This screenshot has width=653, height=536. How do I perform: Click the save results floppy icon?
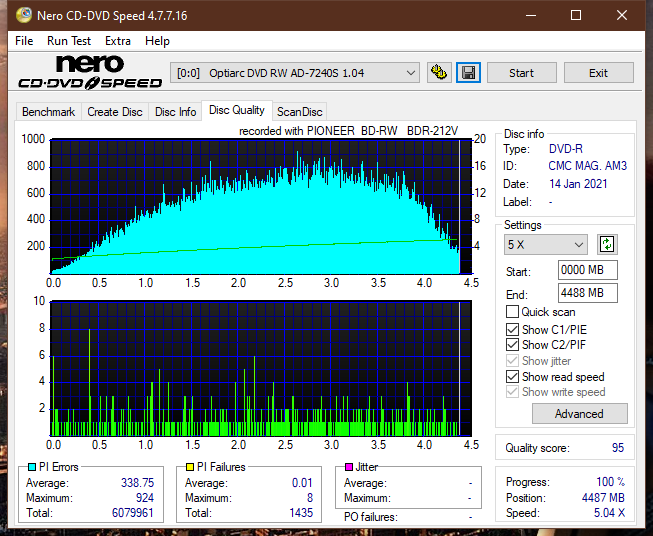tap(468, 73)
